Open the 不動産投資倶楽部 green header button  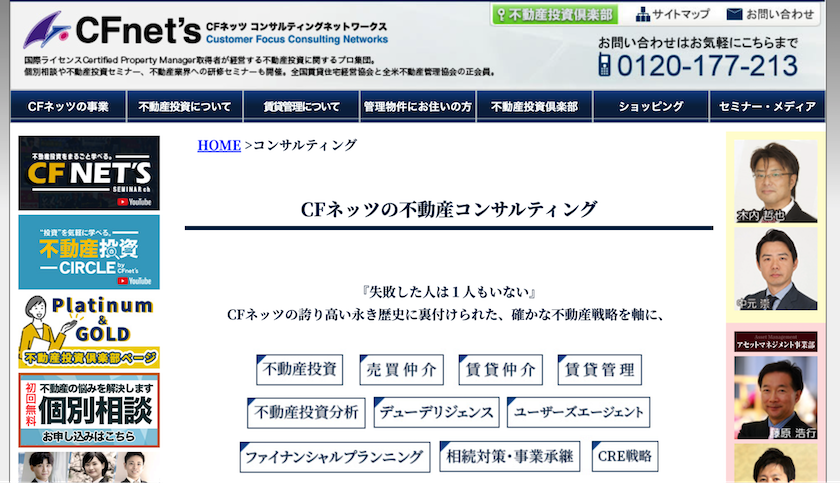point(556,15)
